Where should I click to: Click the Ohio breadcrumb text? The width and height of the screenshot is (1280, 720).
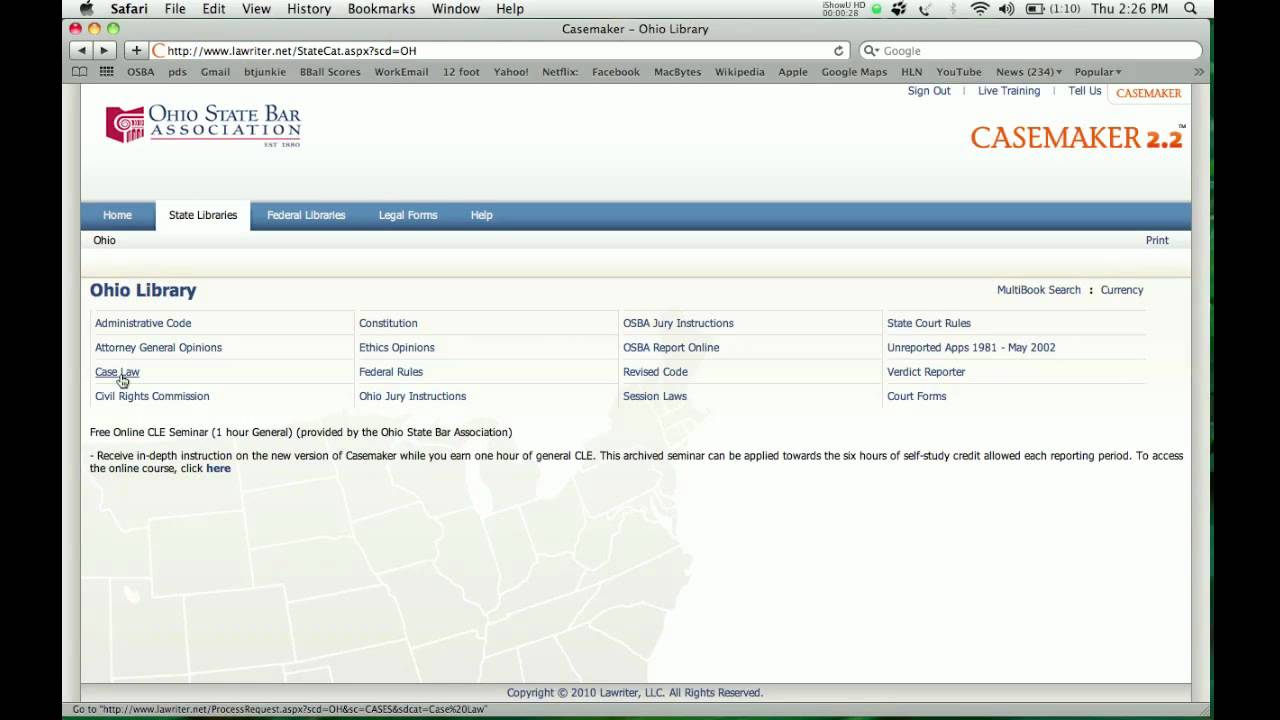tap(105, 240)
